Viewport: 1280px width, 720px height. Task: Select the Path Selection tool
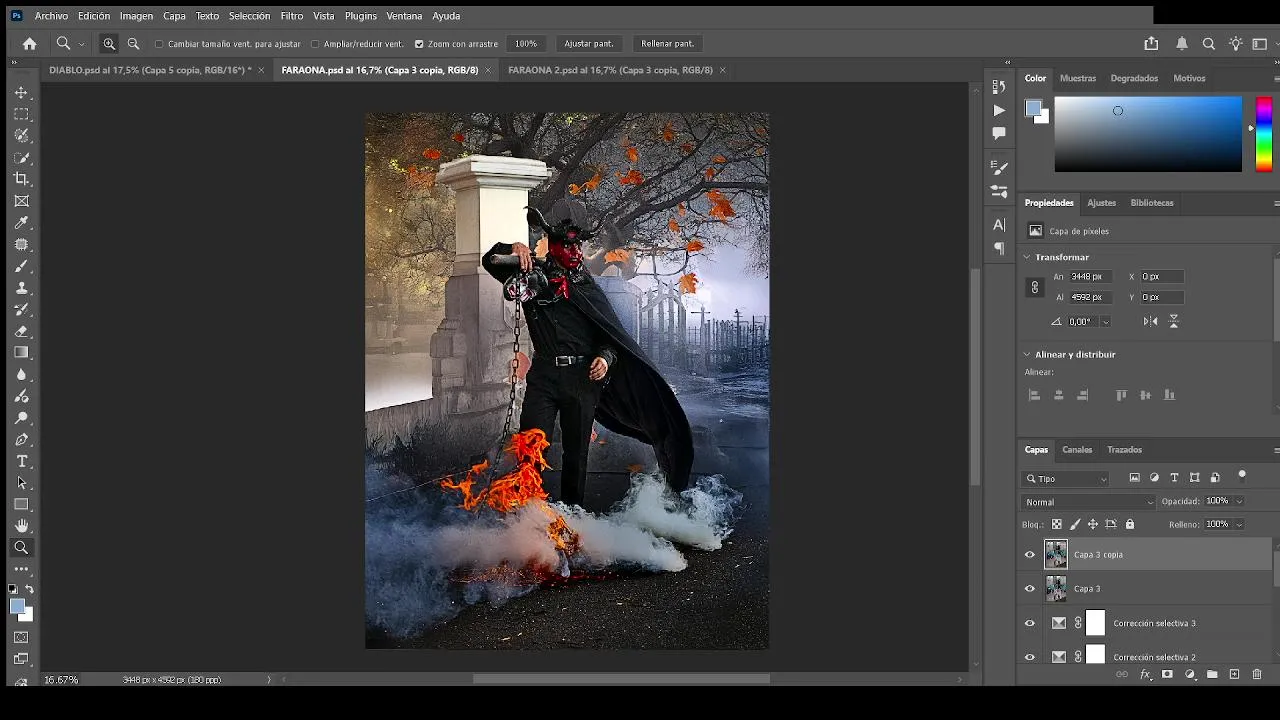pos(21,483)
